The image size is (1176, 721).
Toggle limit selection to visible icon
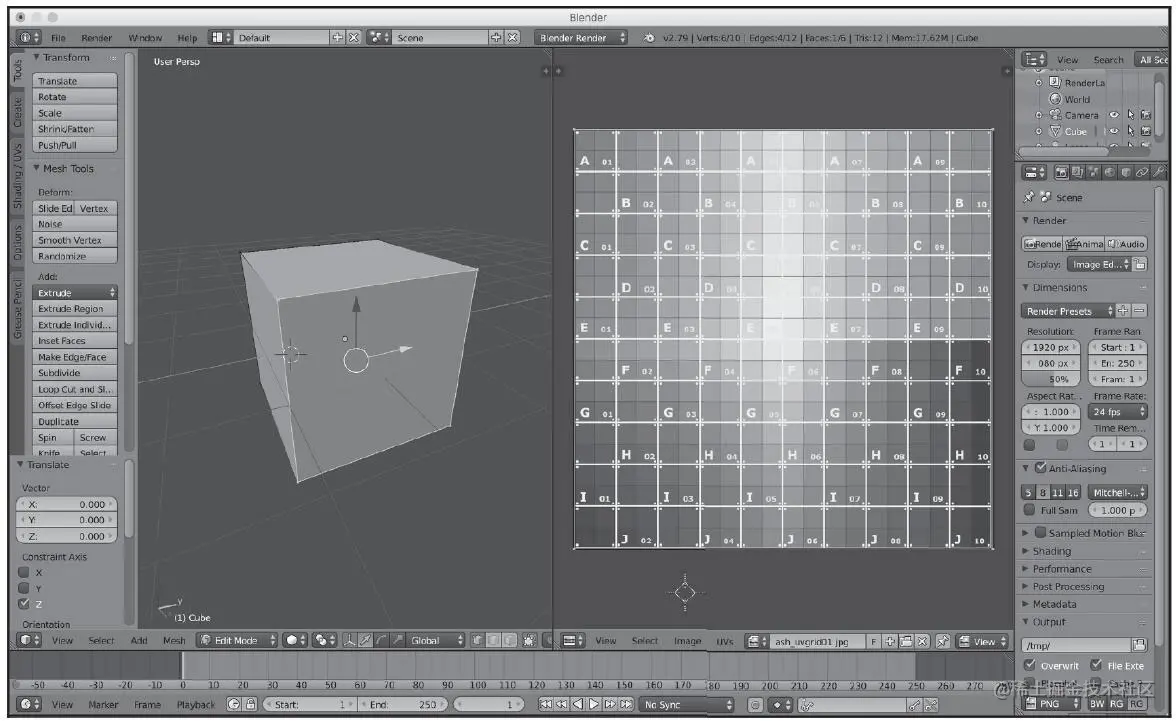[530, 640]
